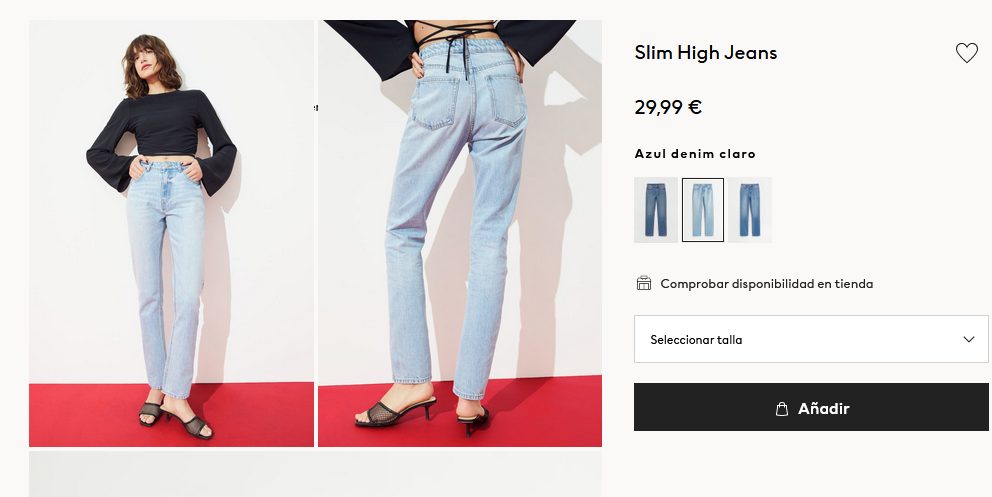Click the Azul denim claro color label
The image size is (992, 497).
point(695,154)
